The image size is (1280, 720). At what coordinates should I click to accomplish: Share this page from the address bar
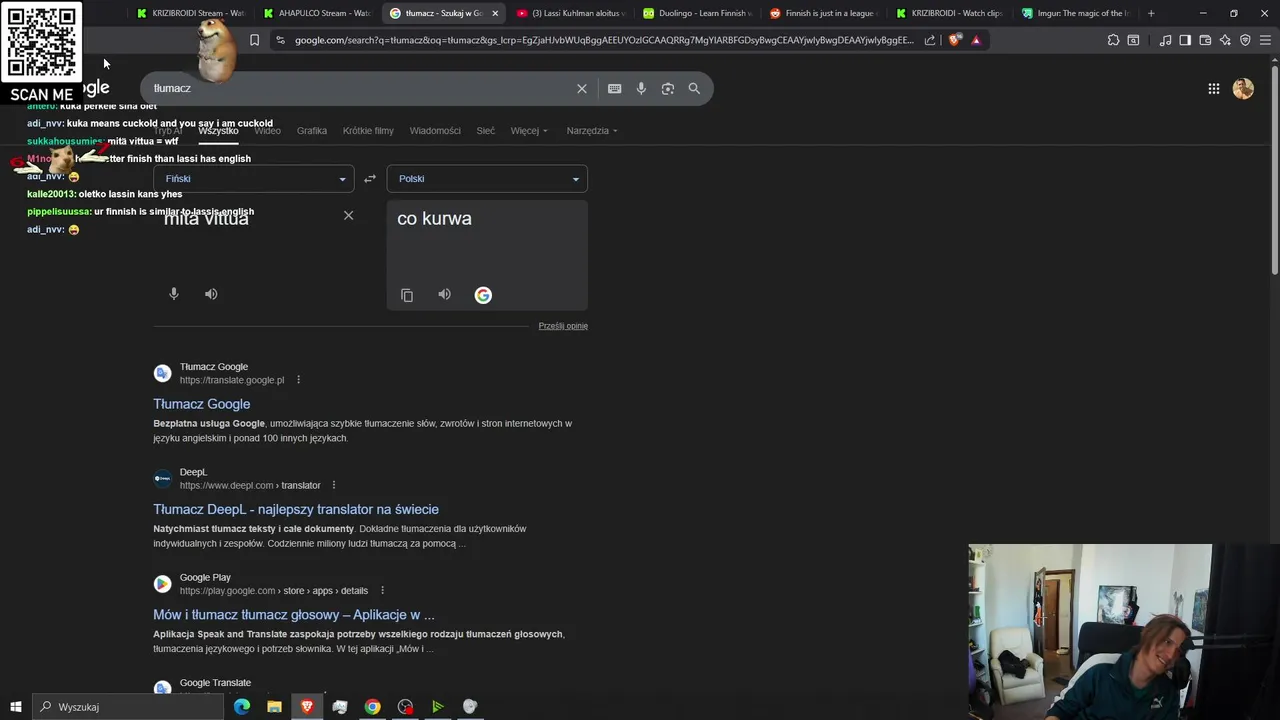[930, 40]
